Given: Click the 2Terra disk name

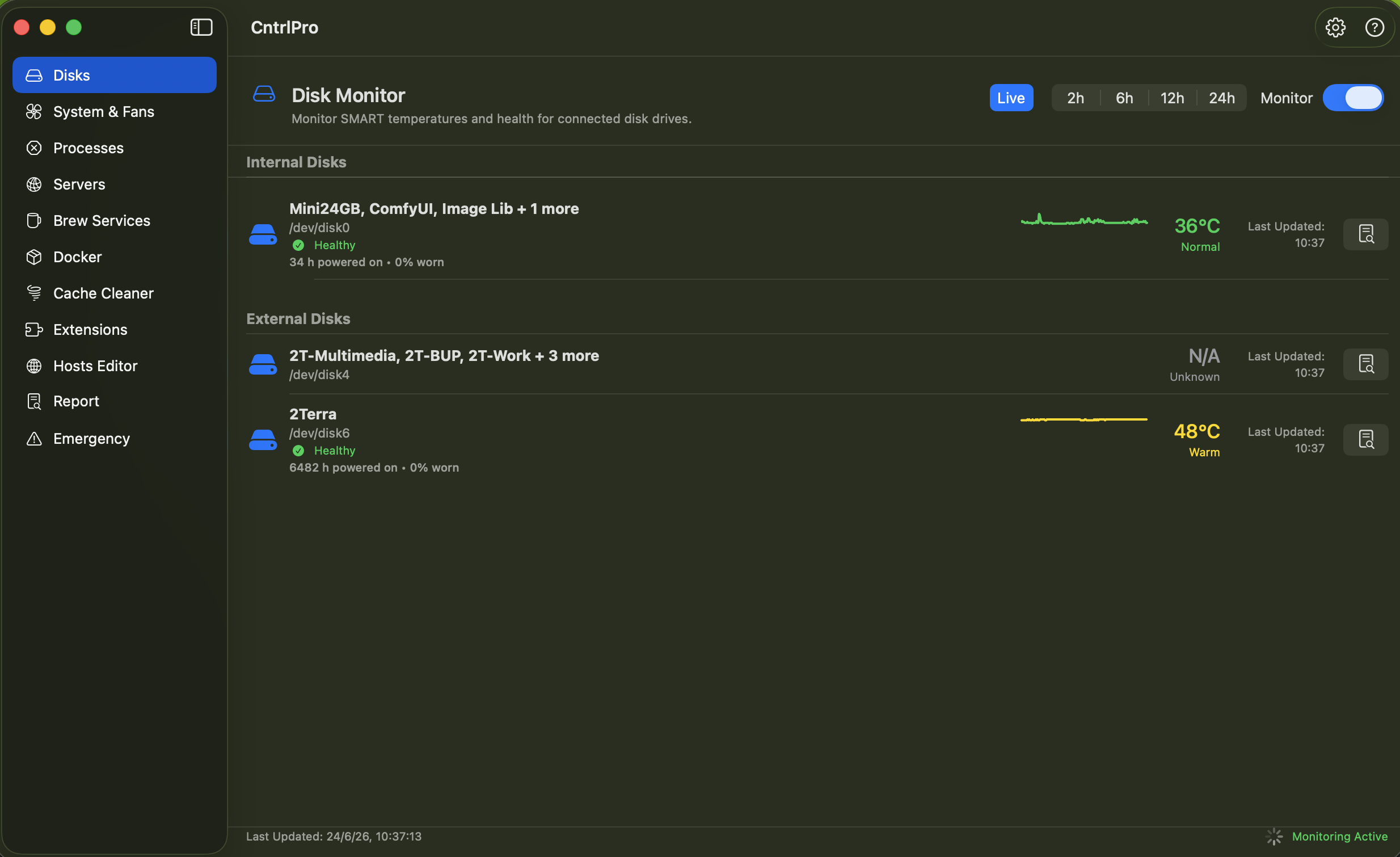Looking at the screenshot, I should pos(313,414).
